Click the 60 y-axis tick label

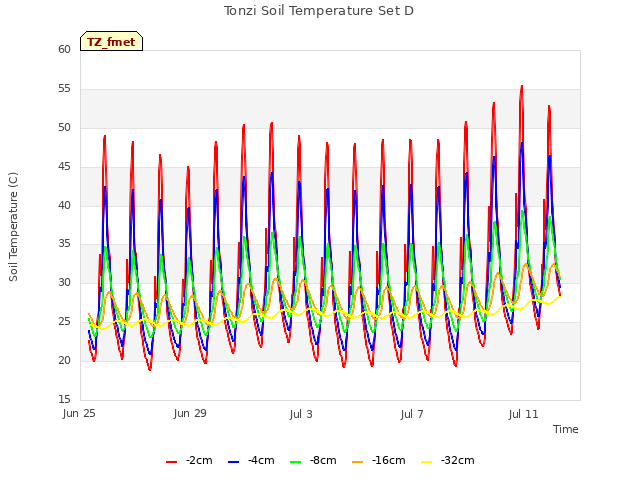coord(64,49)
